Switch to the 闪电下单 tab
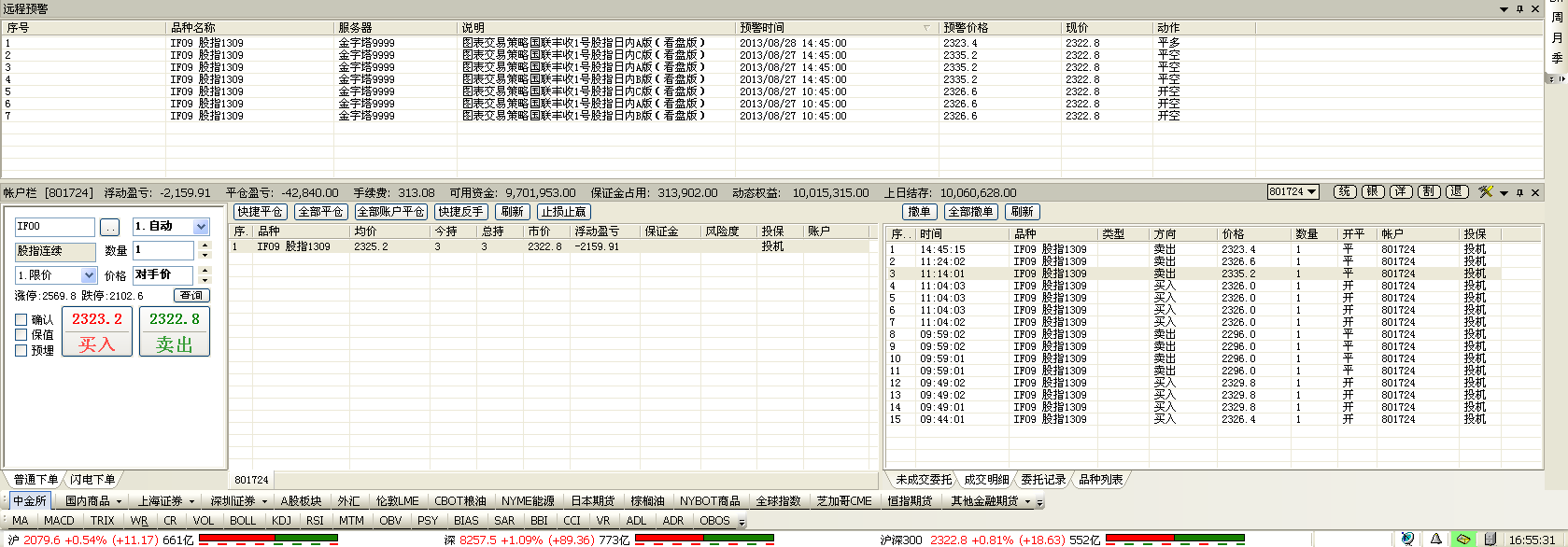Image resolution: width=1568 pixels, height=547 pixels. [92, 480]
